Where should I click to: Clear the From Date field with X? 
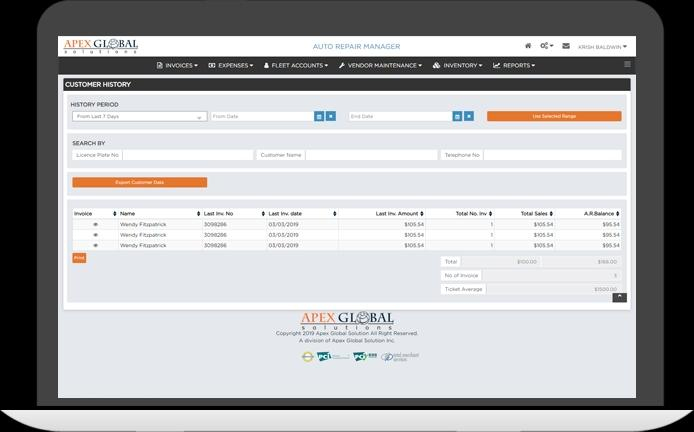(331, 116)
